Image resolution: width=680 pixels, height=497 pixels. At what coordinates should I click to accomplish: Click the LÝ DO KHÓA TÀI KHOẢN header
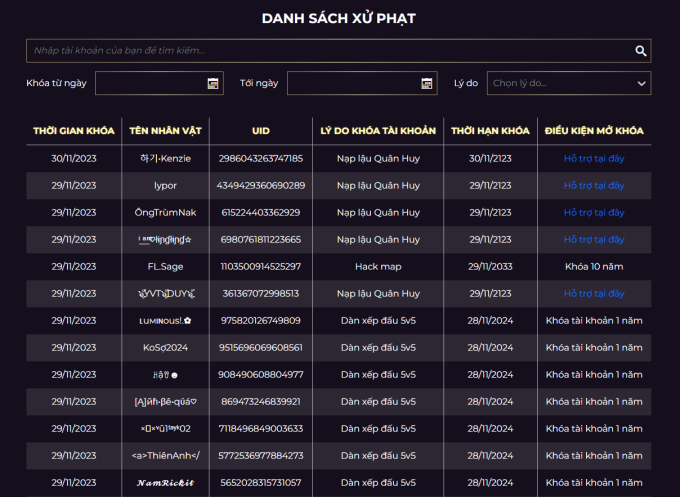point(377,131)
